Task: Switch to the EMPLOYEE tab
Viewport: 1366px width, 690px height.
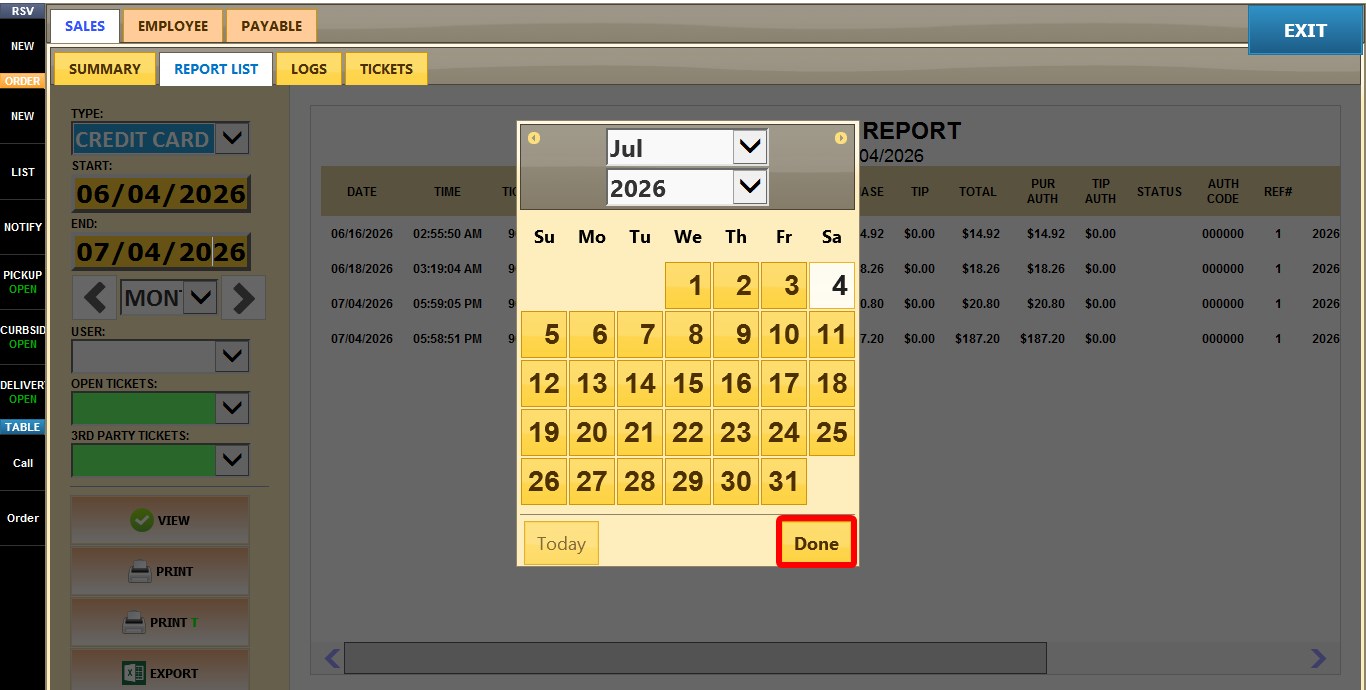Action: (x=173, y=26)
